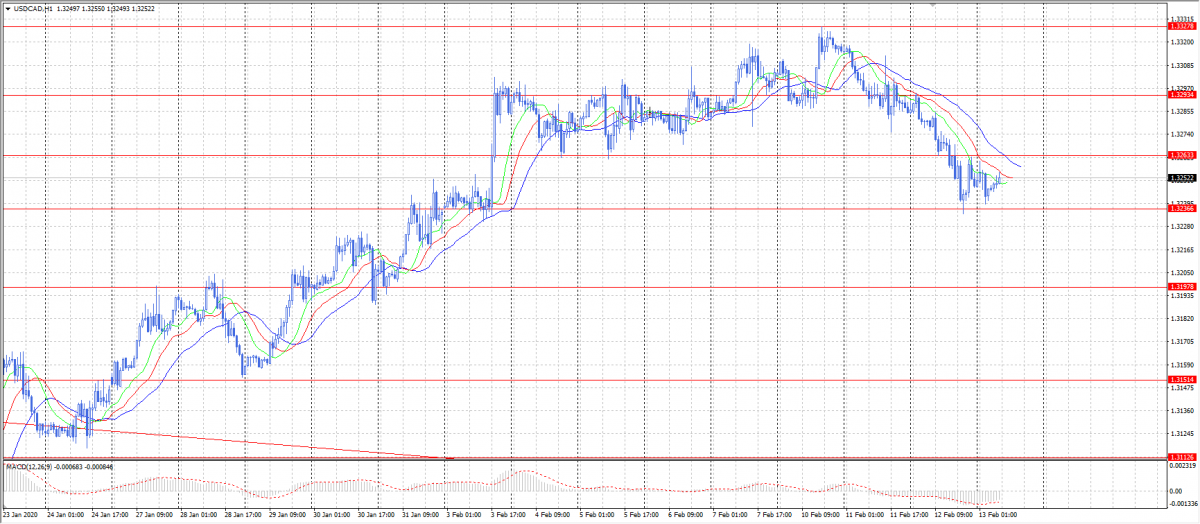
Task: Click the 1.32050 price axis value
Action: click(1182, 272)
